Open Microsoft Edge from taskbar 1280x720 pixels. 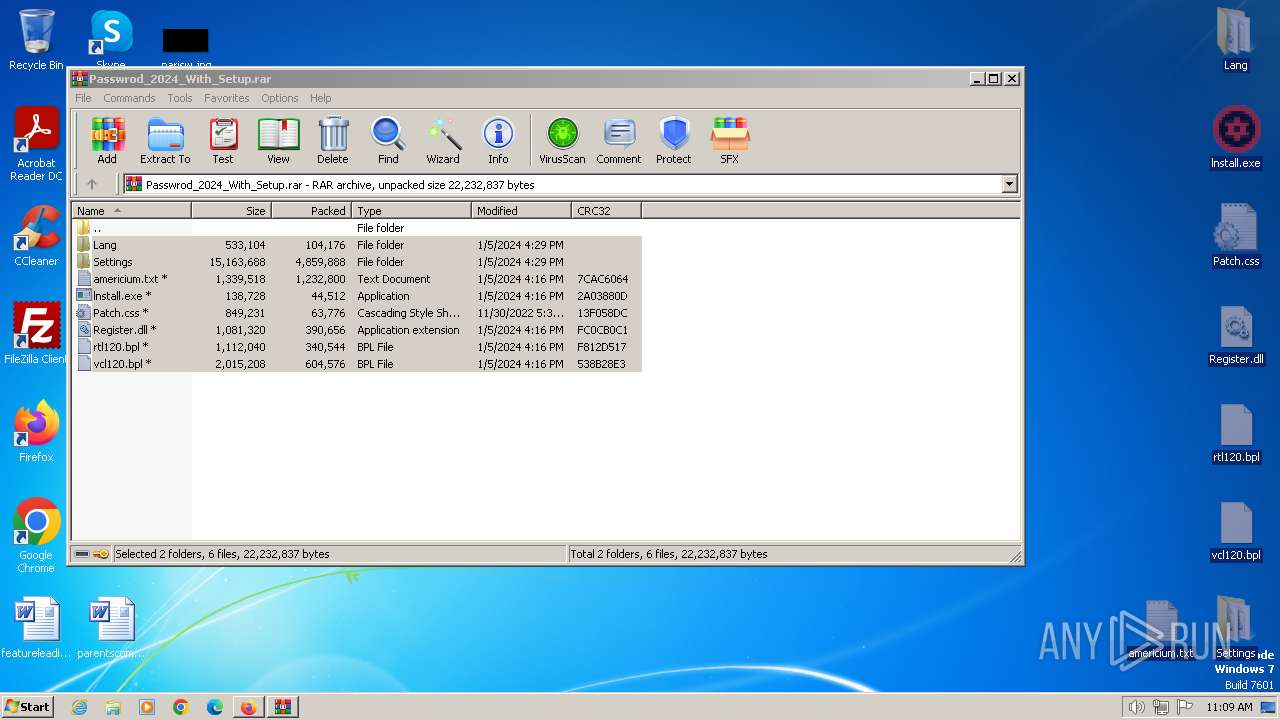click(x=214, y=707)
